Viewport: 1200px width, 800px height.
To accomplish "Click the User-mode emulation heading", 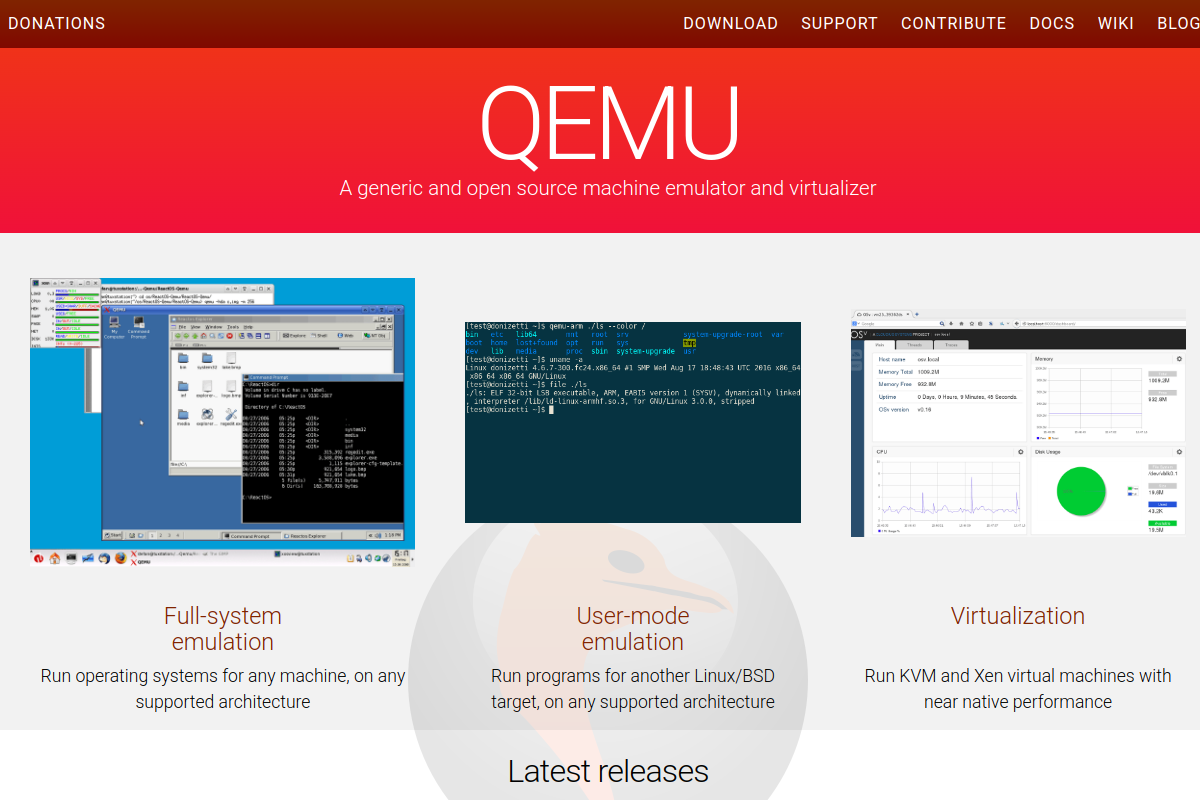I will click(633, 629).
